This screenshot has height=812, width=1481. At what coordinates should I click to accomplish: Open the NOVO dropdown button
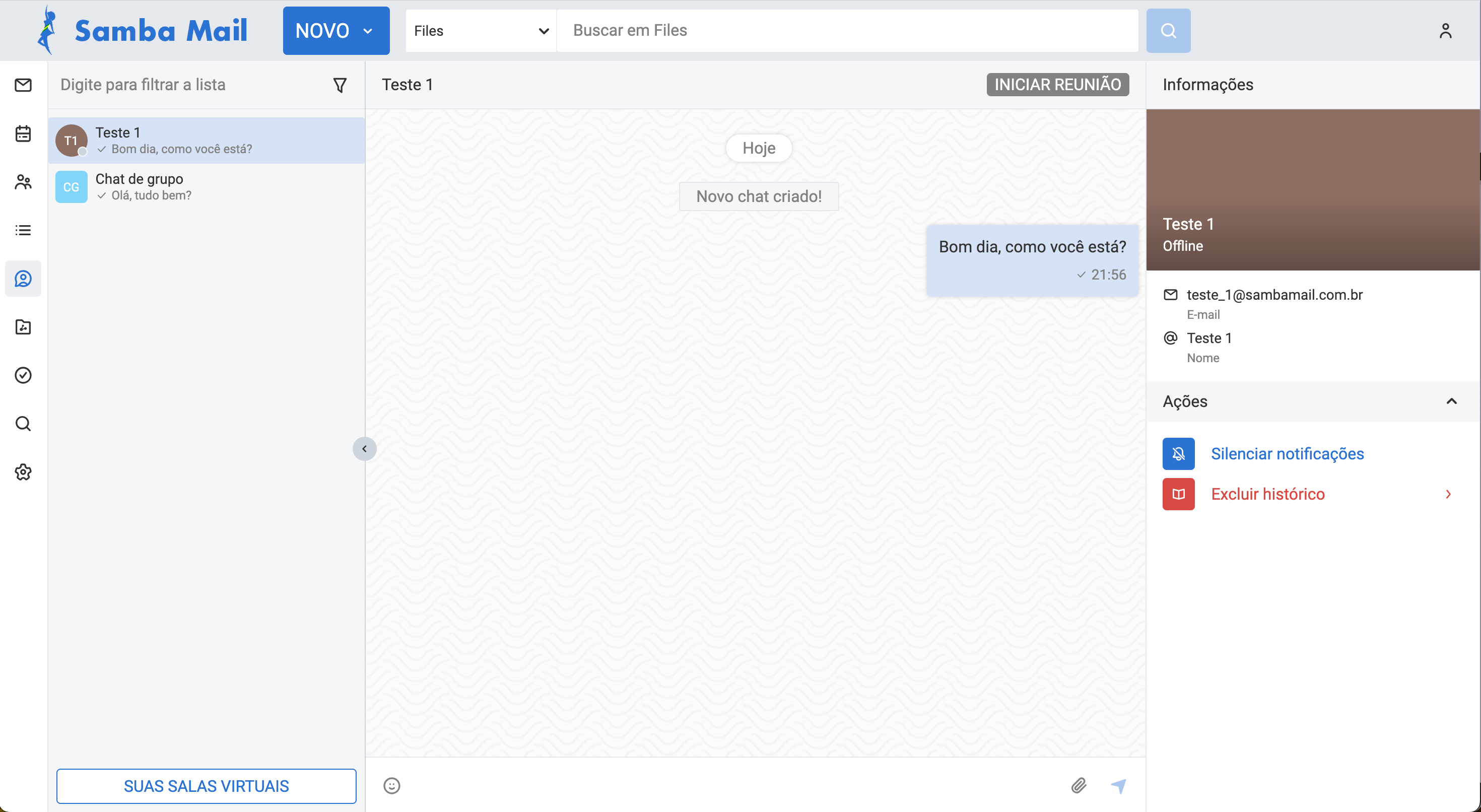point(336,31)
